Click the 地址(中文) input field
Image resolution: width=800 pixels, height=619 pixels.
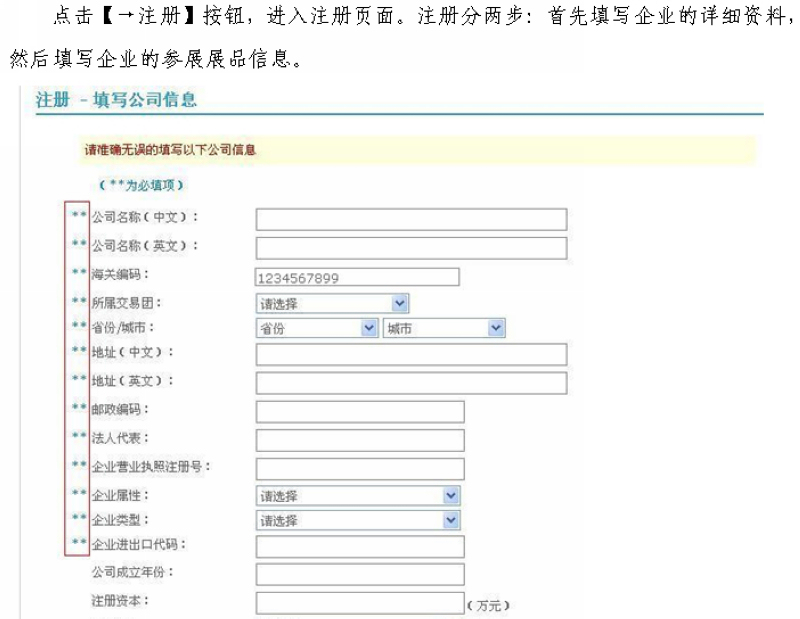(x=411, y=354)
